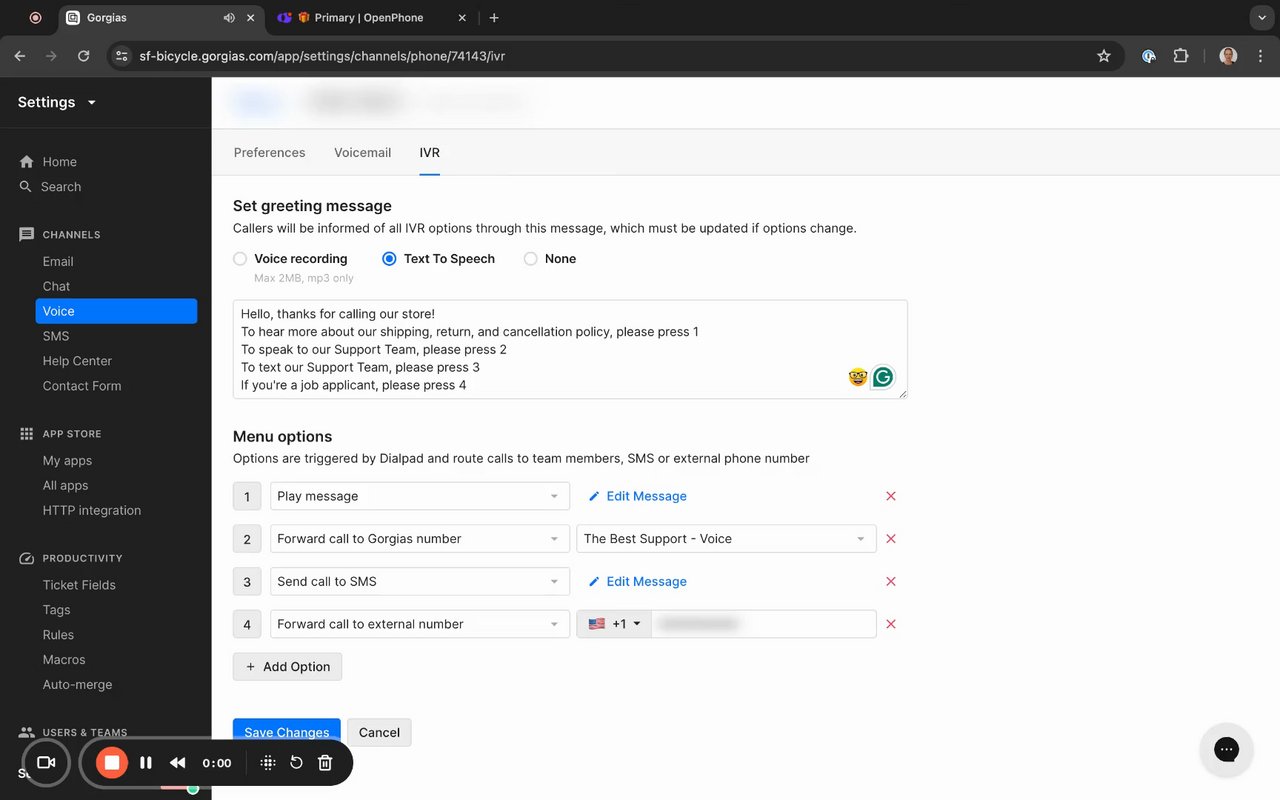Viewport: 1280px width, 800px height.
Task: Open the Gorgias chat support bubble
Action: point(1226,749)
